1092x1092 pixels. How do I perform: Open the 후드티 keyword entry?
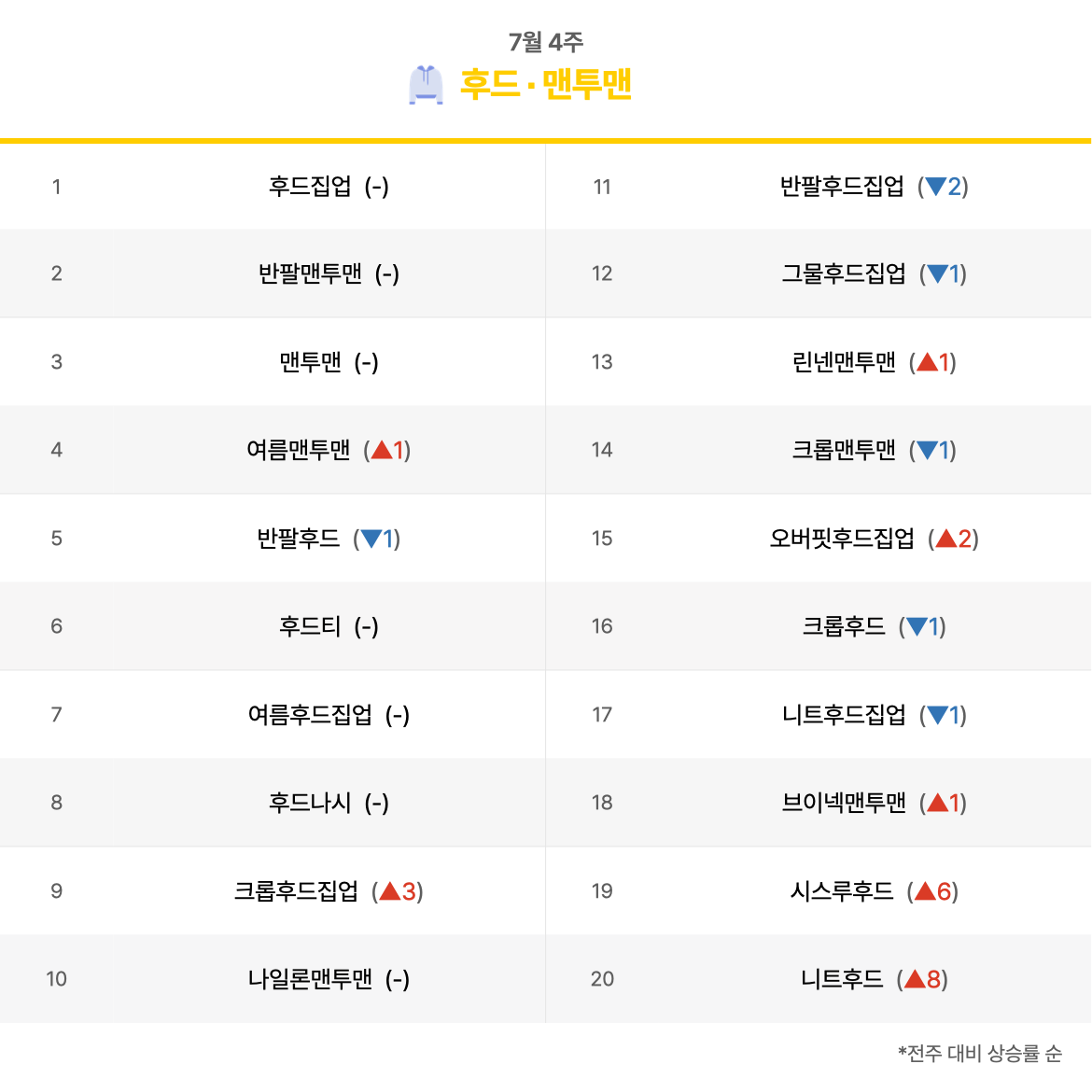click(x=310, y=626)
